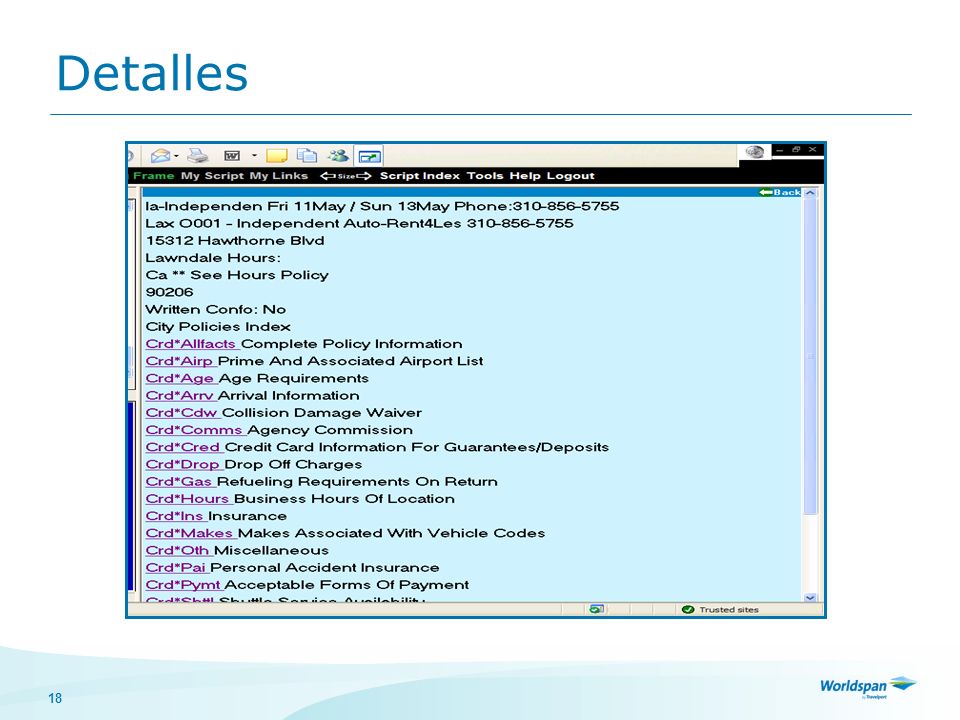The width and height of the screenshot is (960, 720).
Task: Open Crd*Airp airport list link
Action: pyautogui.click(x=179, y=361)
